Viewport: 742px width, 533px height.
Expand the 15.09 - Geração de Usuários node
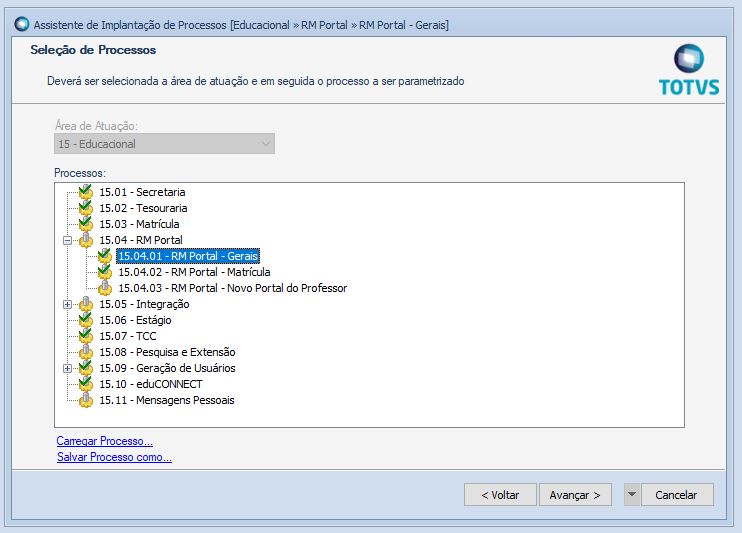67,368
